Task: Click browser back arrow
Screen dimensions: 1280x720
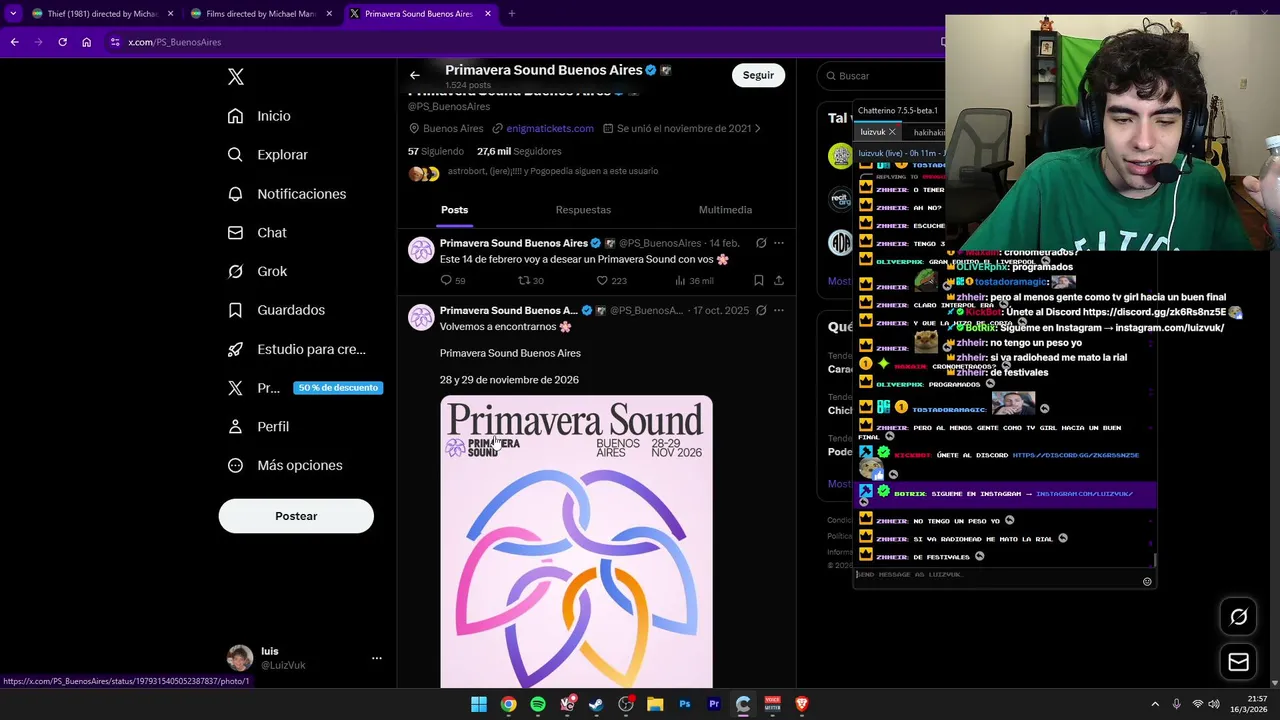Action: coord(14,42)
